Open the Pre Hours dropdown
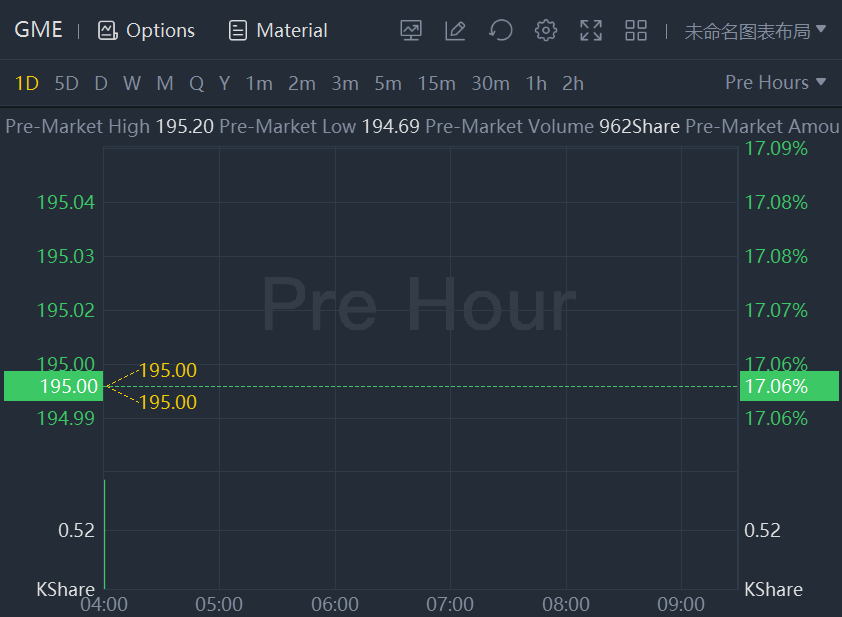This screenshot has width=842, height=617. coord(775,83)
